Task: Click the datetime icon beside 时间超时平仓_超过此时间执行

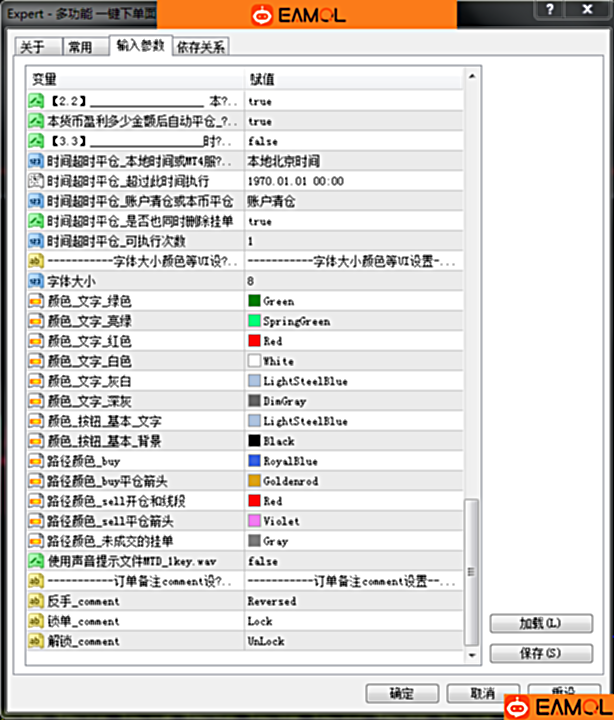Action: click(x=35, y=181)
